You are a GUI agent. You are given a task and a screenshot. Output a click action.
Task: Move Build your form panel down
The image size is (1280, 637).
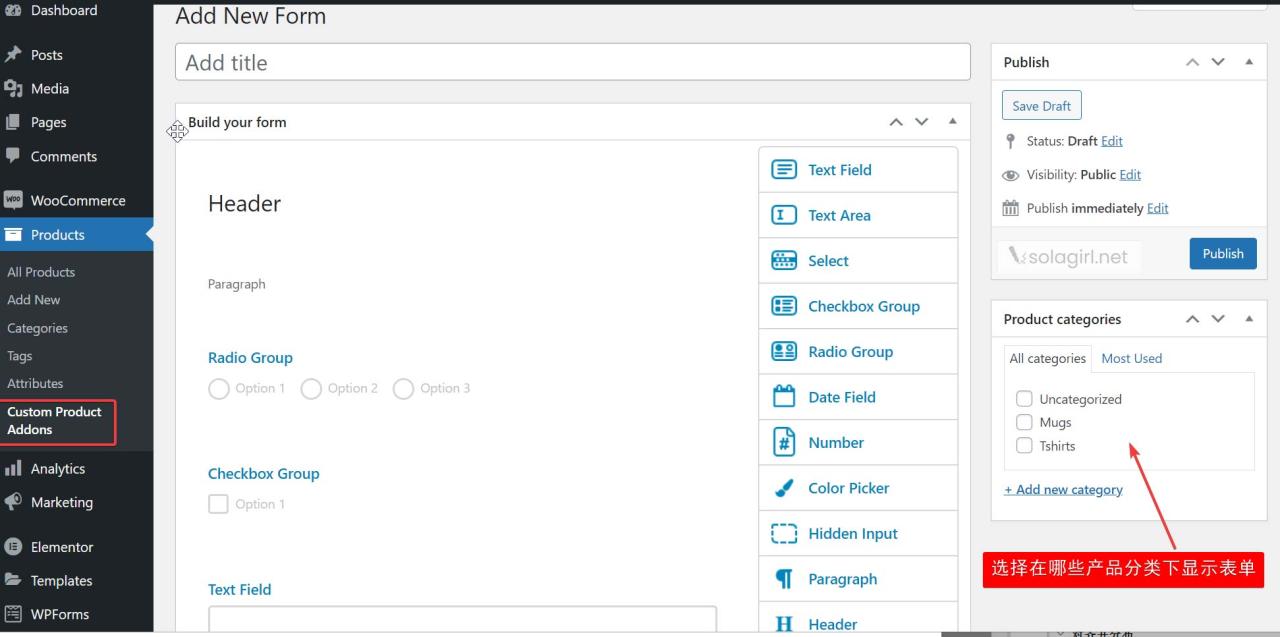922,122
